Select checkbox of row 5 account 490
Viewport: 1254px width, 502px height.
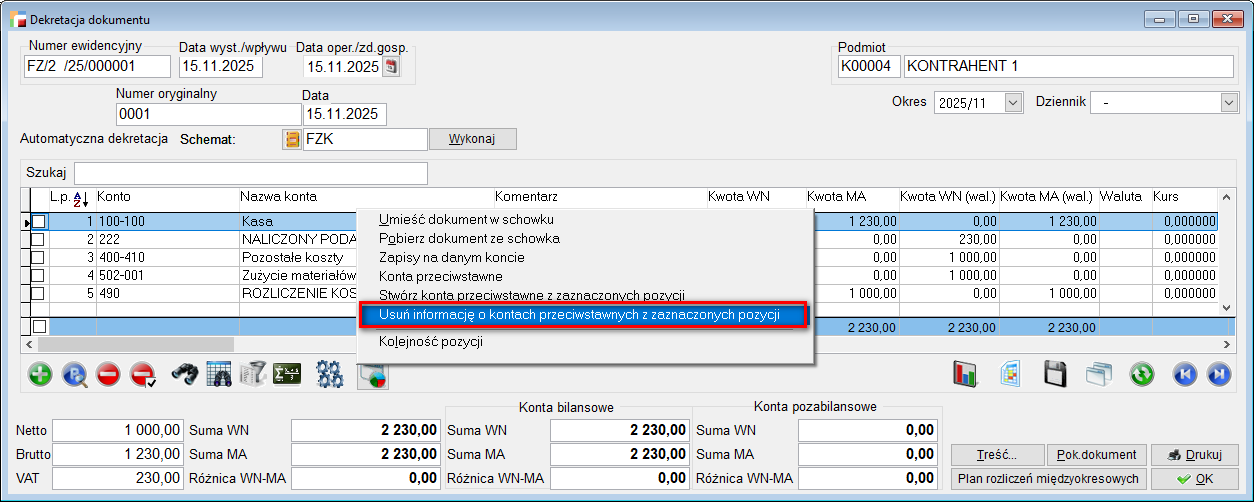[39, 293]
